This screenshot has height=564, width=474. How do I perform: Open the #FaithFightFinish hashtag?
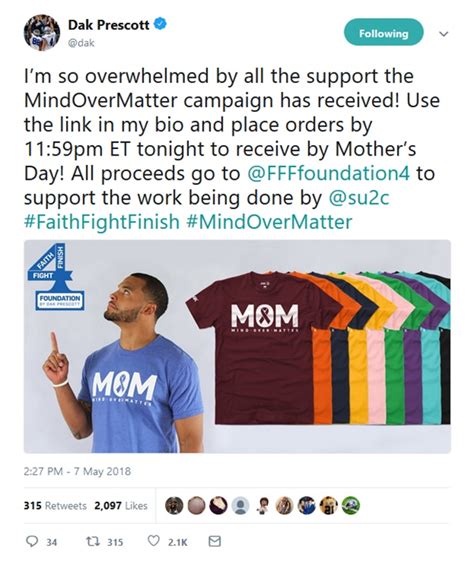coord(102,222)
